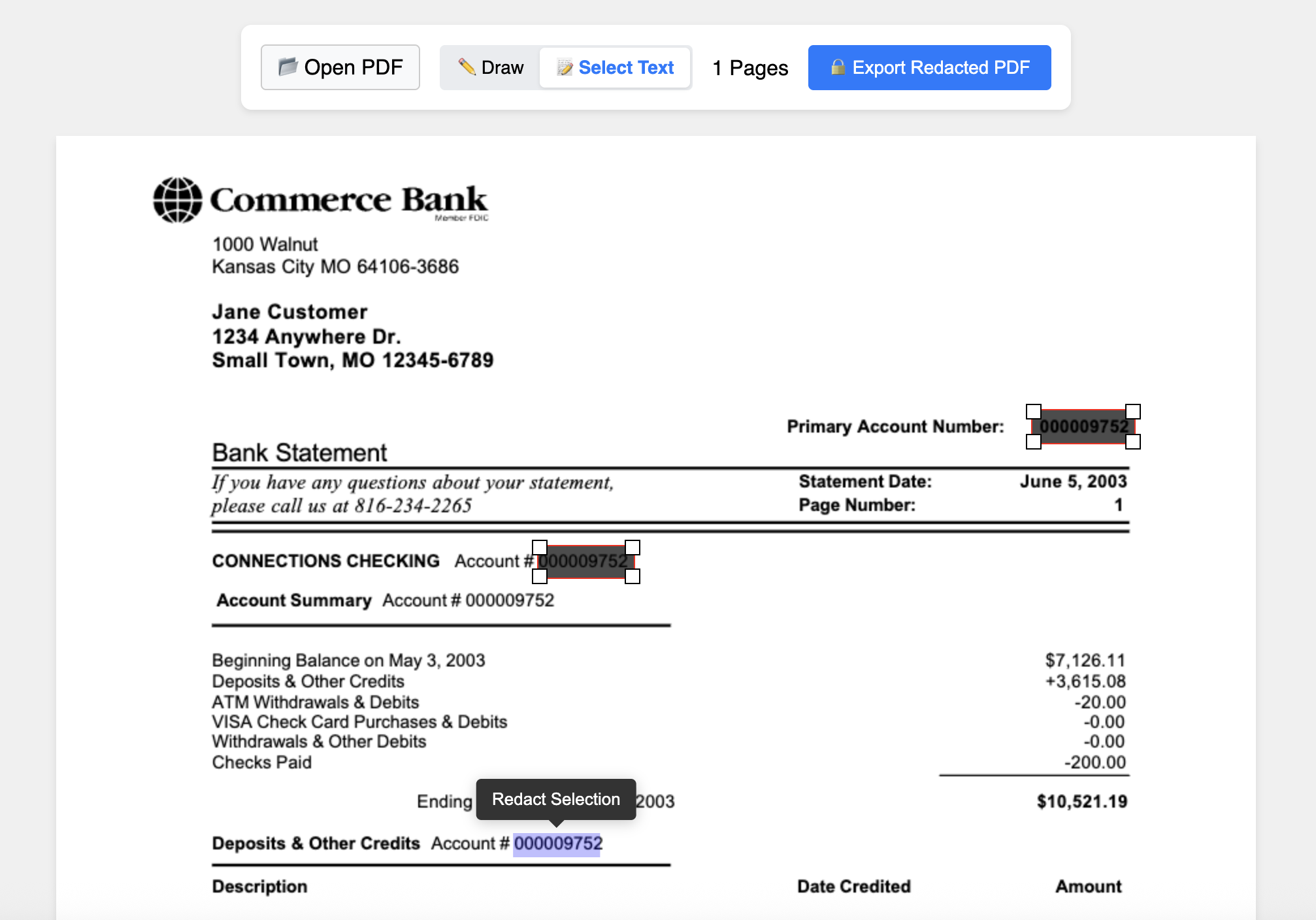The image size is (1316, 920).
Task: Click the 1 Pages indicator
Action: [x=749, y=67]
